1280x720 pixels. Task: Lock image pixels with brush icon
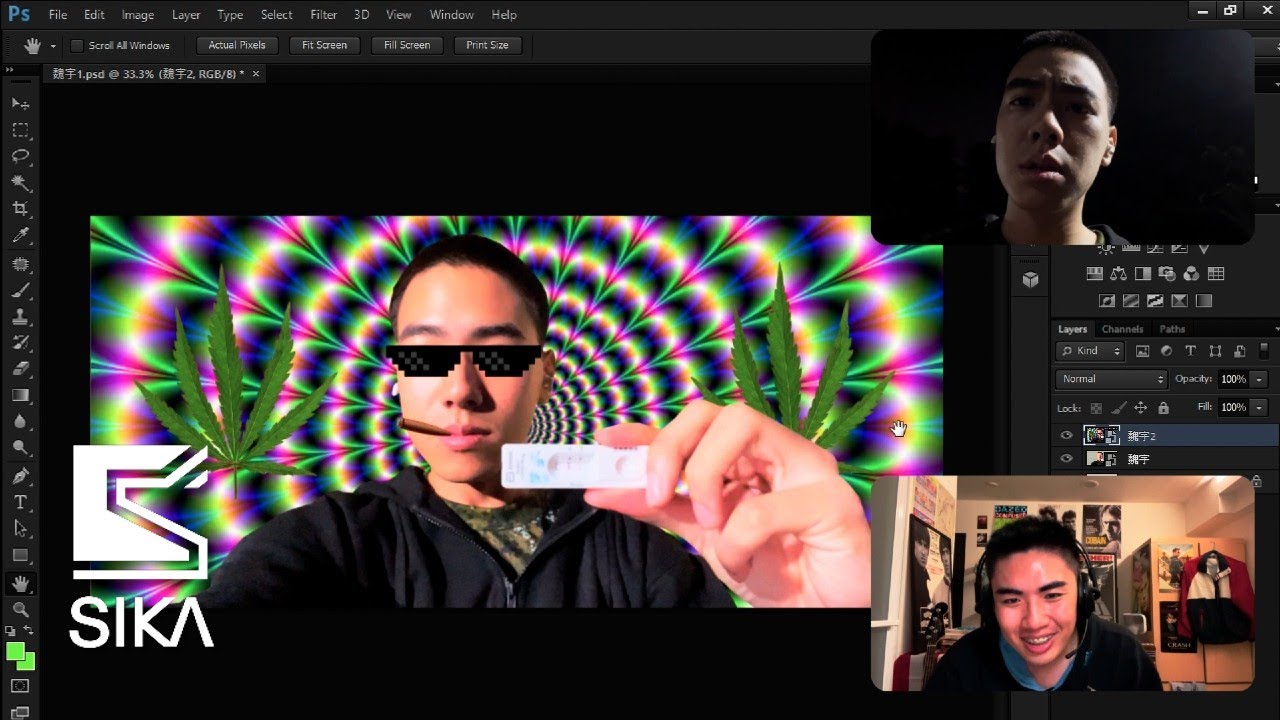pos(1118,408)
